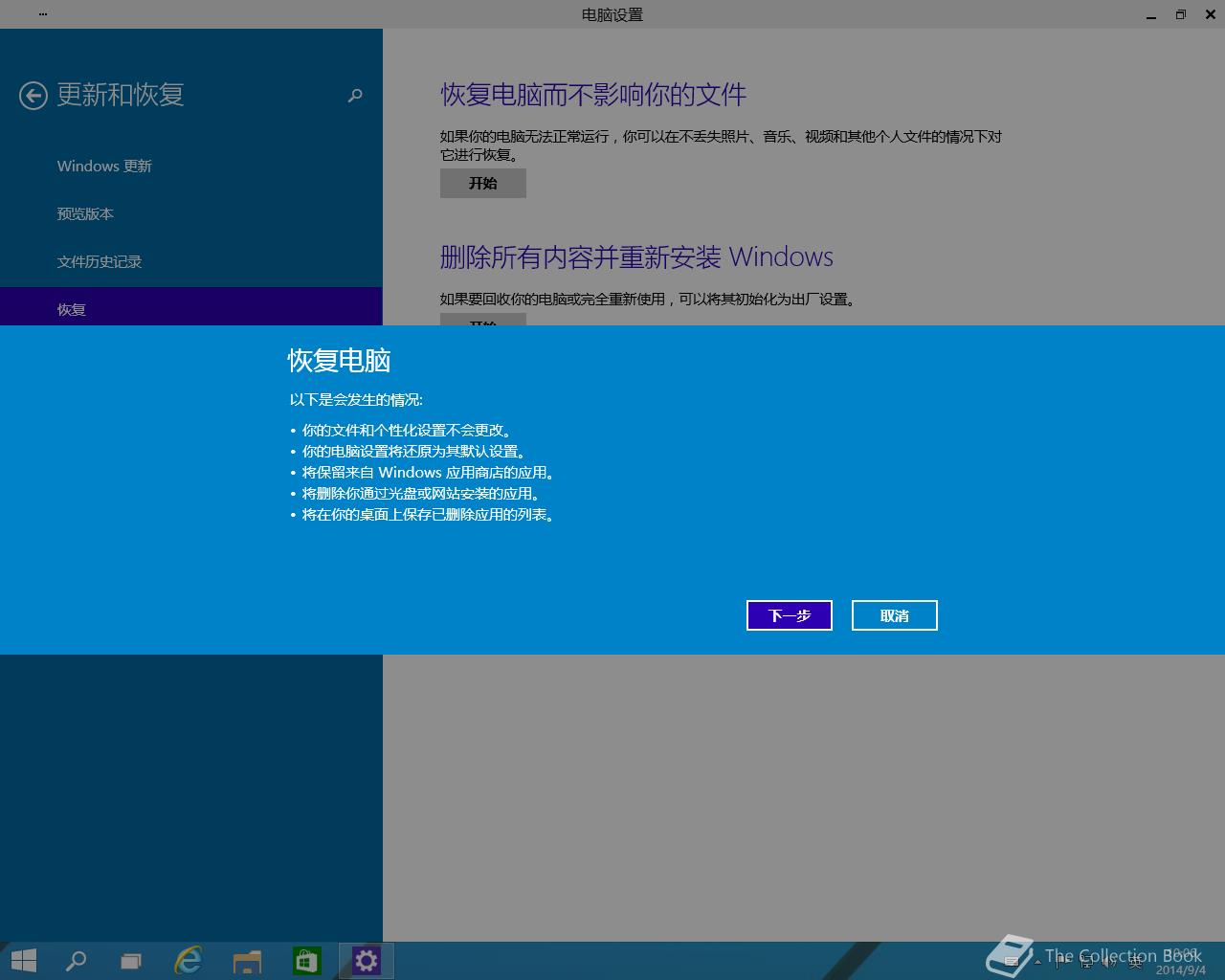Minimize the 电脑设置 window
Viewport: 1225px width, 980px height.
pos(1151,15)
